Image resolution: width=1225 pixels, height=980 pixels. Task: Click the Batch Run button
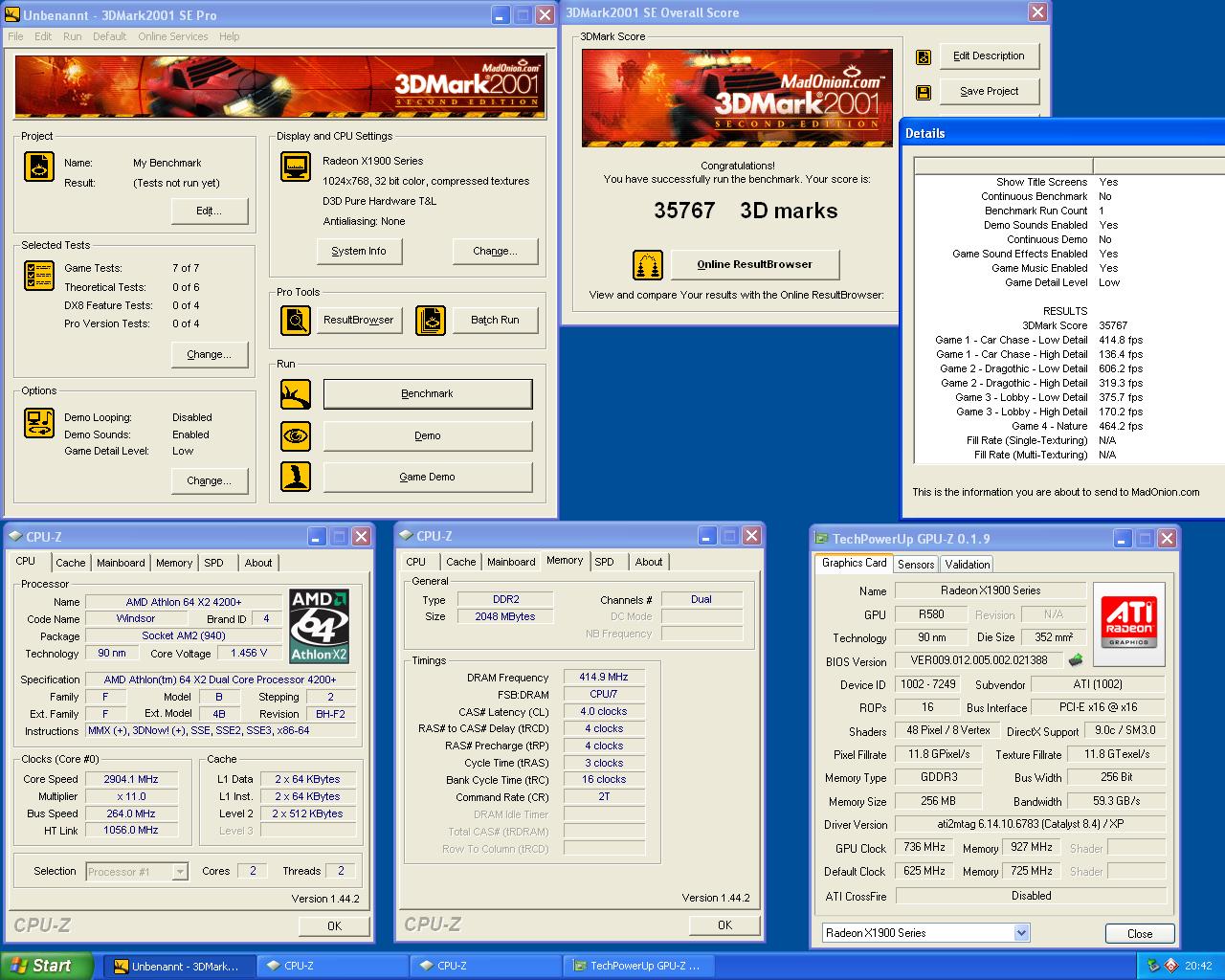tap(495, 321)
